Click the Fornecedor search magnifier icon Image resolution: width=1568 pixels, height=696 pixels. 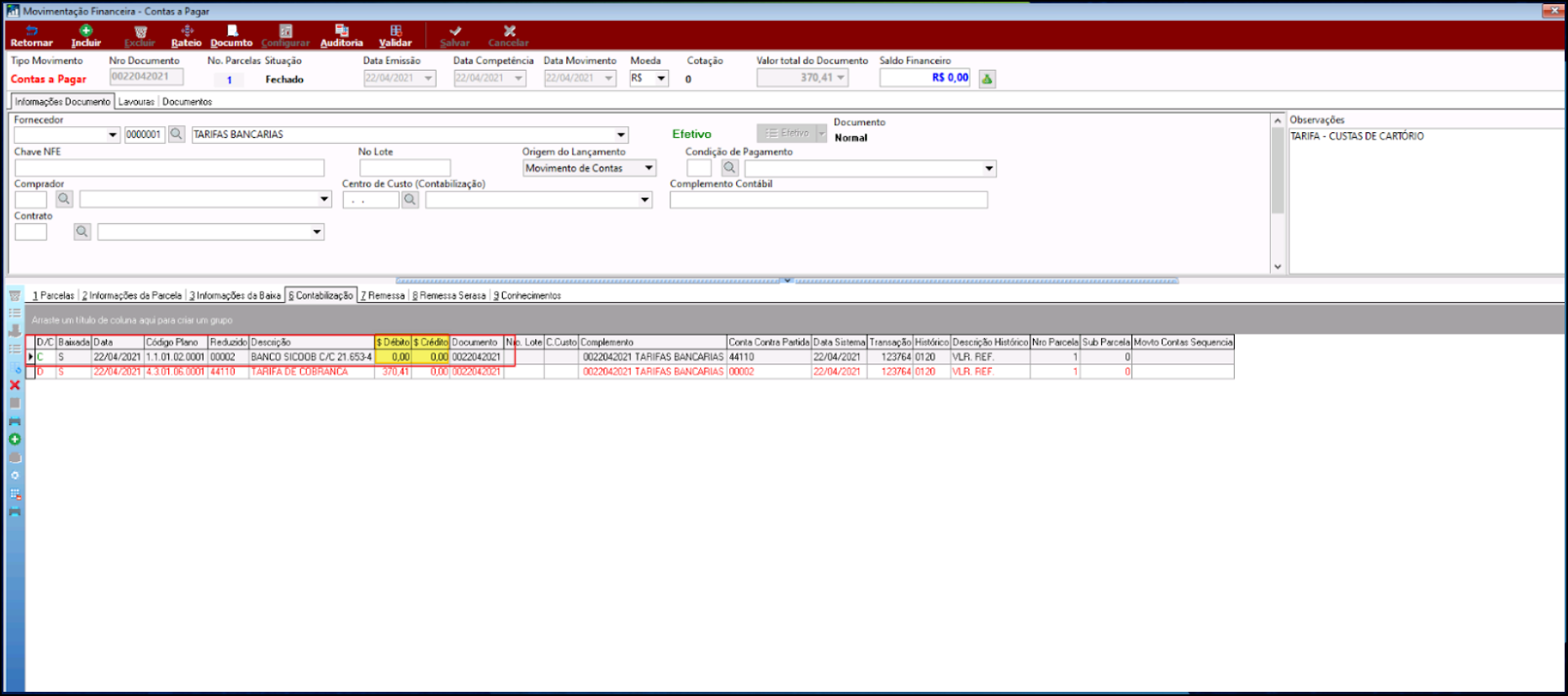click(177, 134)
